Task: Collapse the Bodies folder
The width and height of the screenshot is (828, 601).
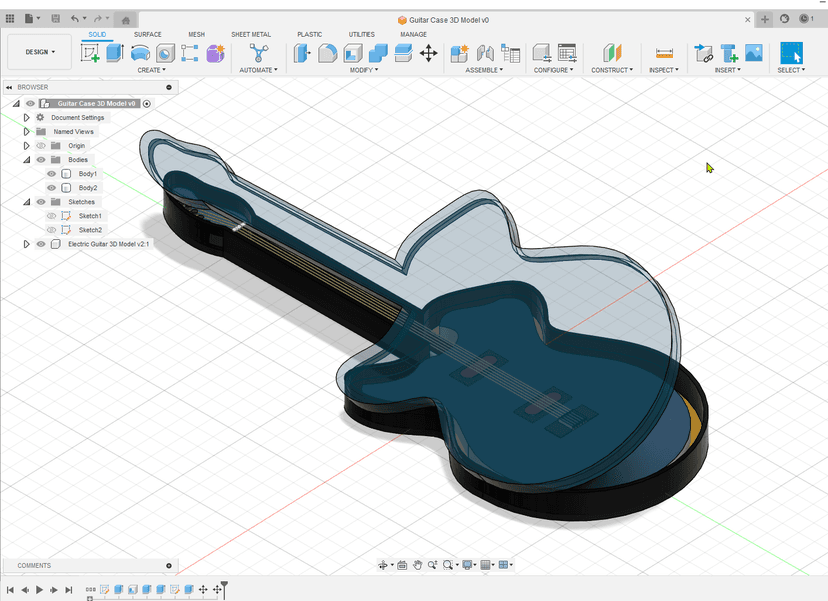Action: [x=27, y=160]
